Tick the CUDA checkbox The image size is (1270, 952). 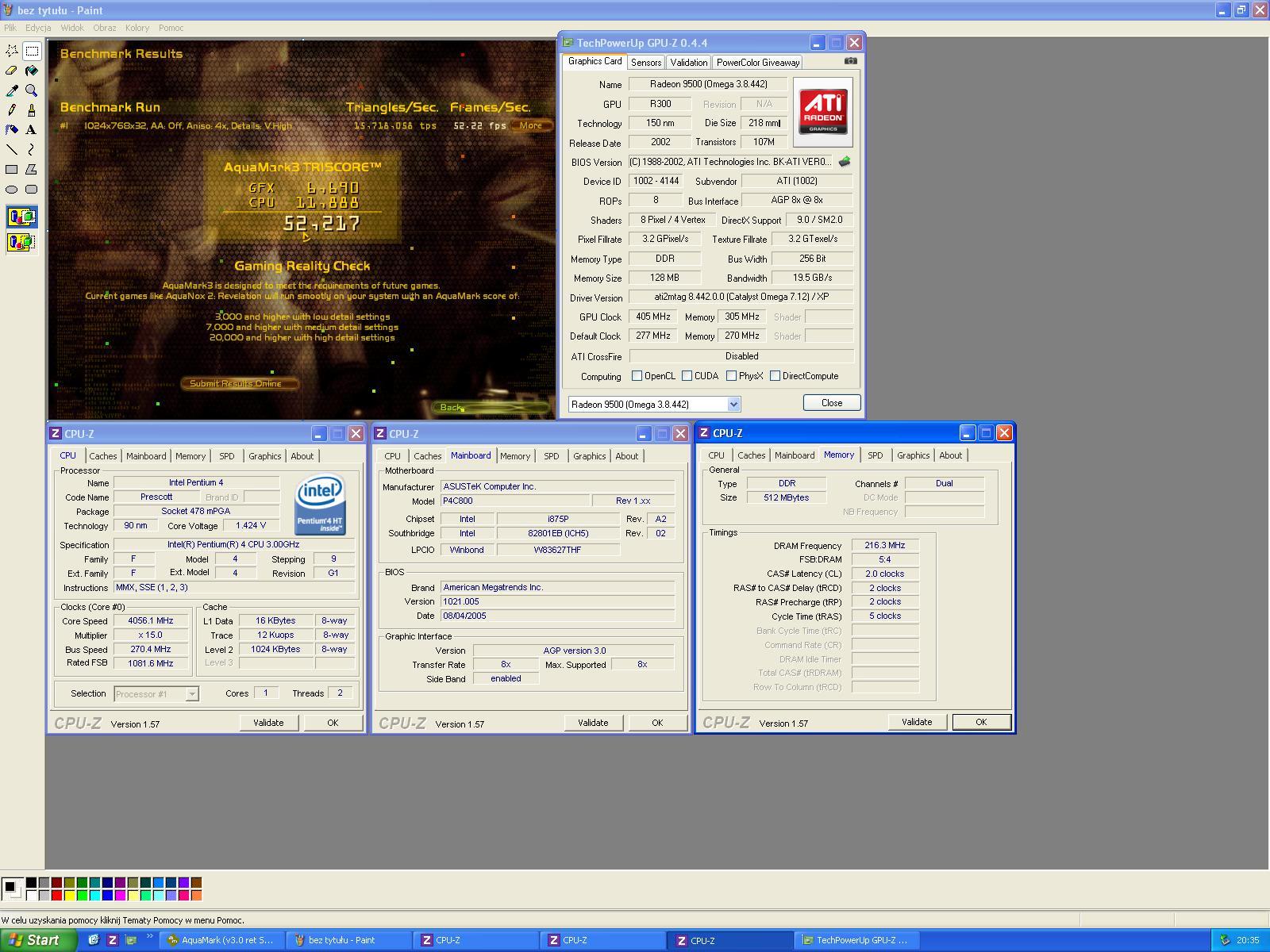point(687,376)
